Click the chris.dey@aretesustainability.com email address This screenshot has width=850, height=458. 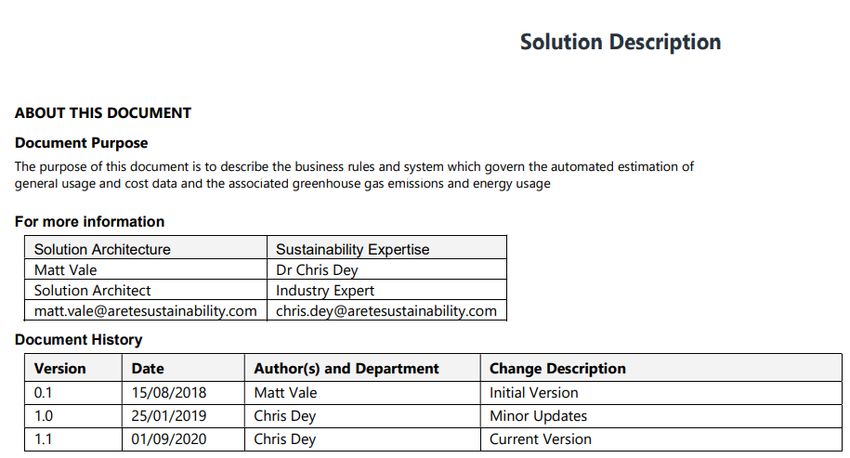click(386, 311)
